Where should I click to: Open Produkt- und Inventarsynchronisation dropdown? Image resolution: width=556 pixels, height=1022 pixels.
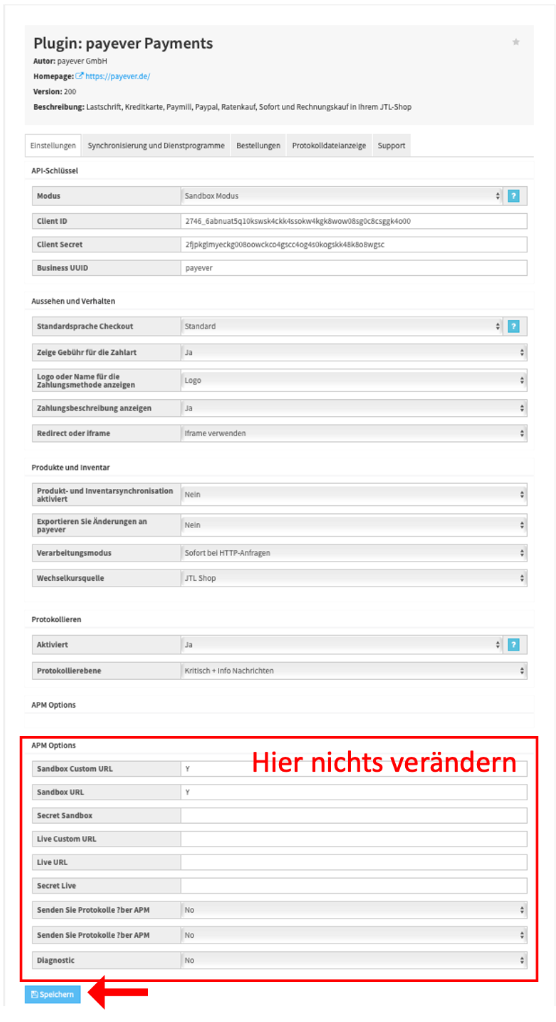[354, 495]
